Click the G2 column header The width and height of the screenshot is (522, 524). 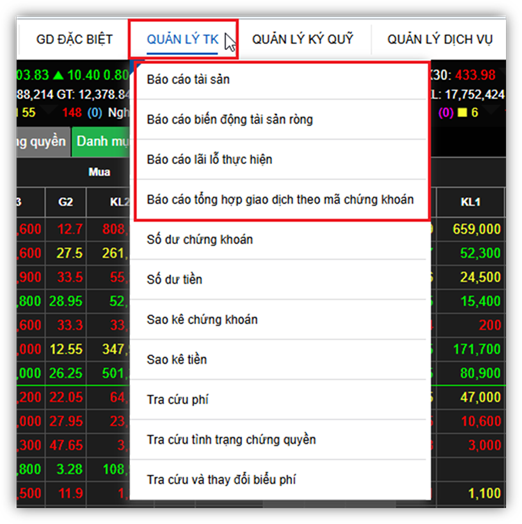pyautogui.click(x=66, y=202)
